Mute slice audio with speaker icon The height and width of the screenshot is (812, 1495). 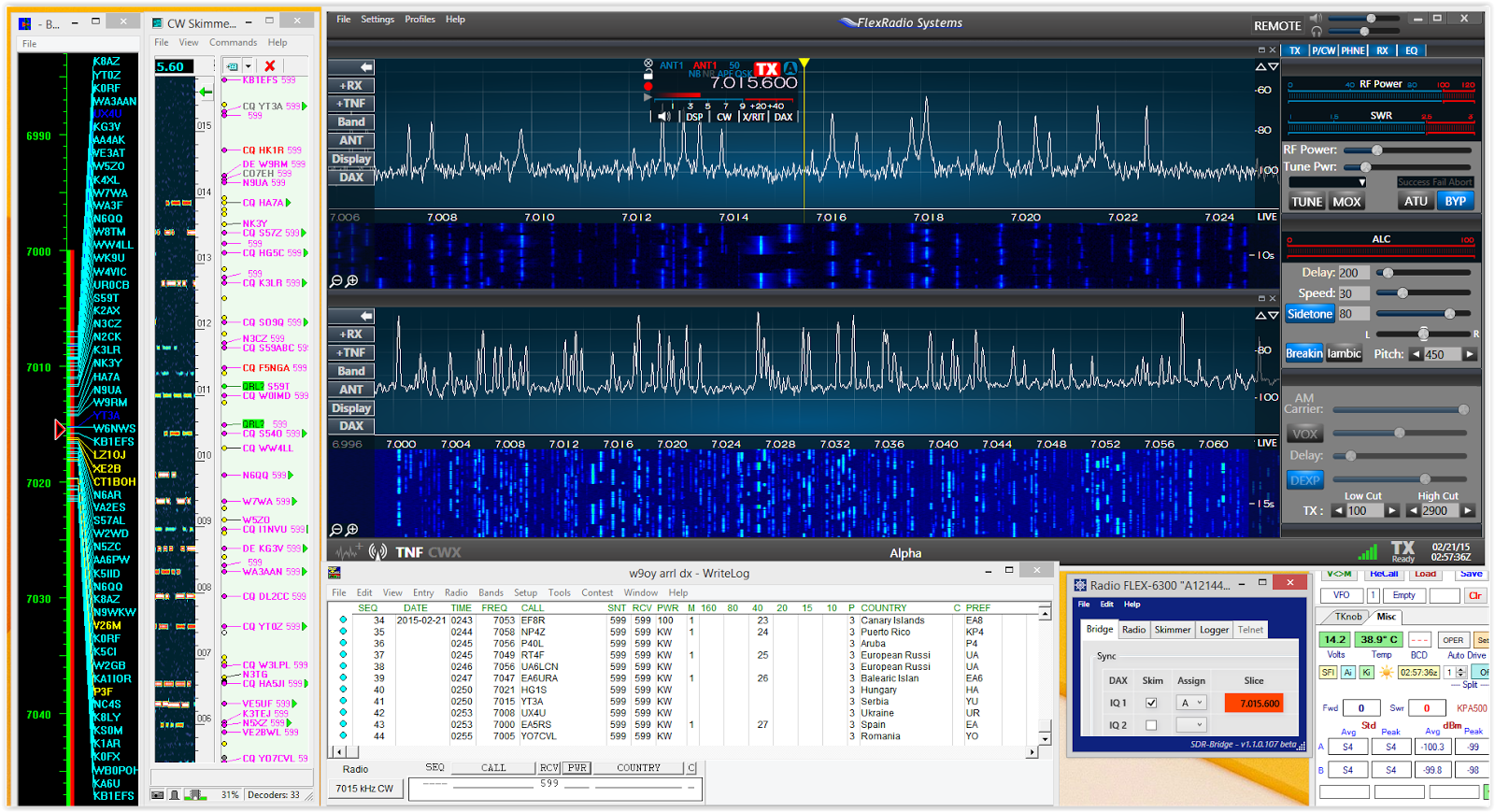664,117
